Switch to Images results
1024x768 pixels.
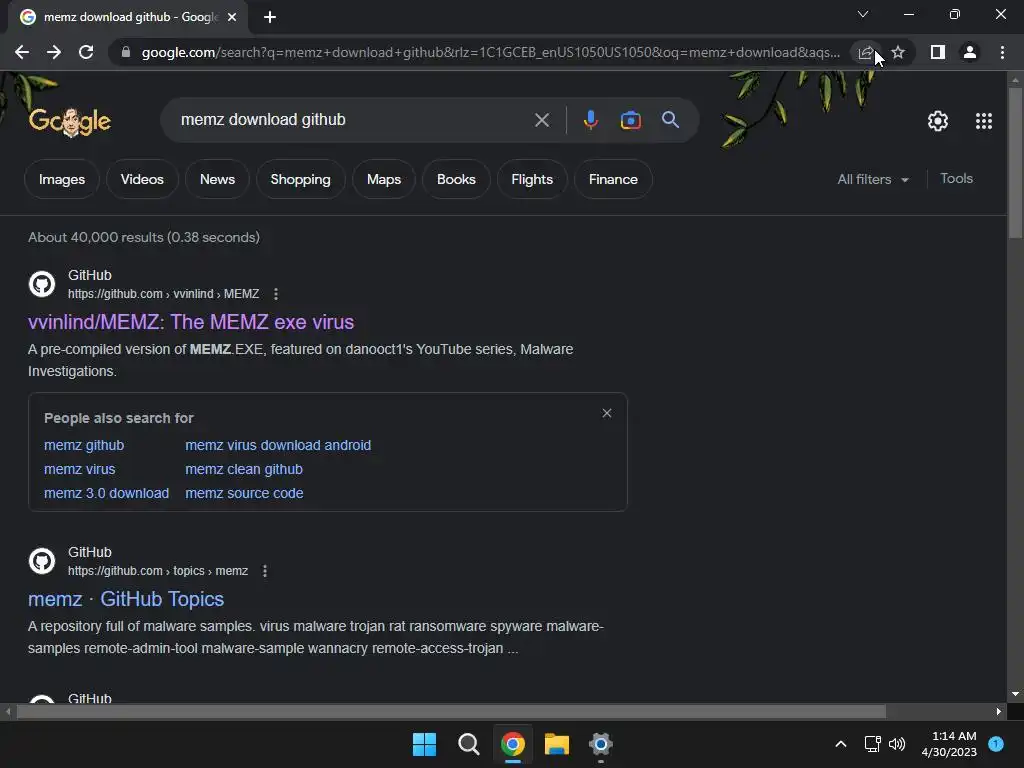point(61,179)
